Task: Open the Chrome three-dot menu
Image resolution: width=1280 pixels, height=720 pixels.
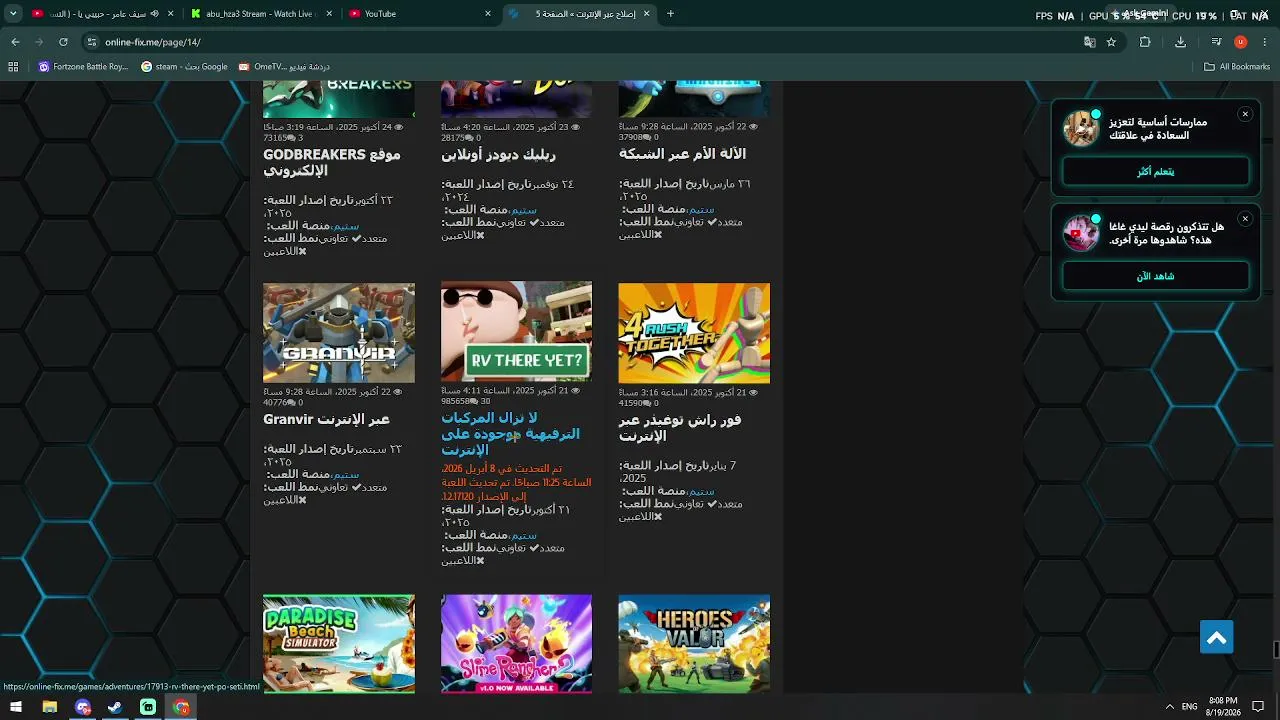Action: [x=1264, y=42]
